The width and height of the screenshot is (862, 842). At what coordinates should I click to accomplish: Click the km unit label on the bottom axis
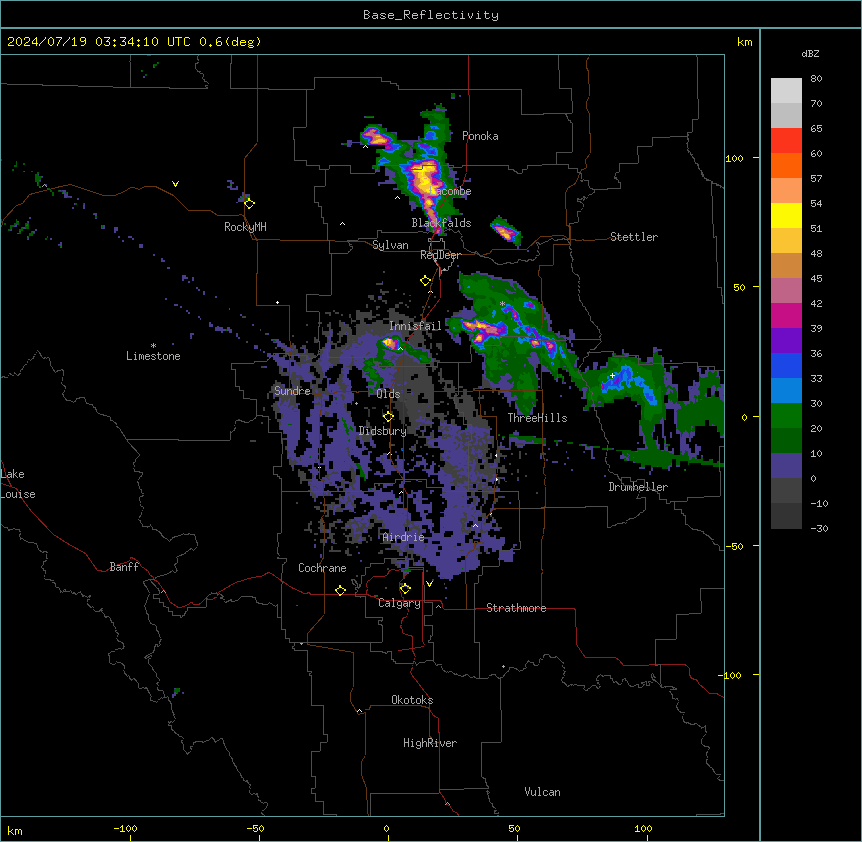point(15,831)
